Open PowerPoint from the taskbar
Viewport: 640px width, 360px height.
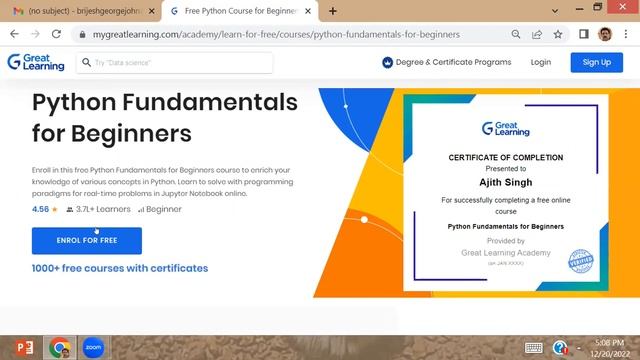[x=24, y=348]
